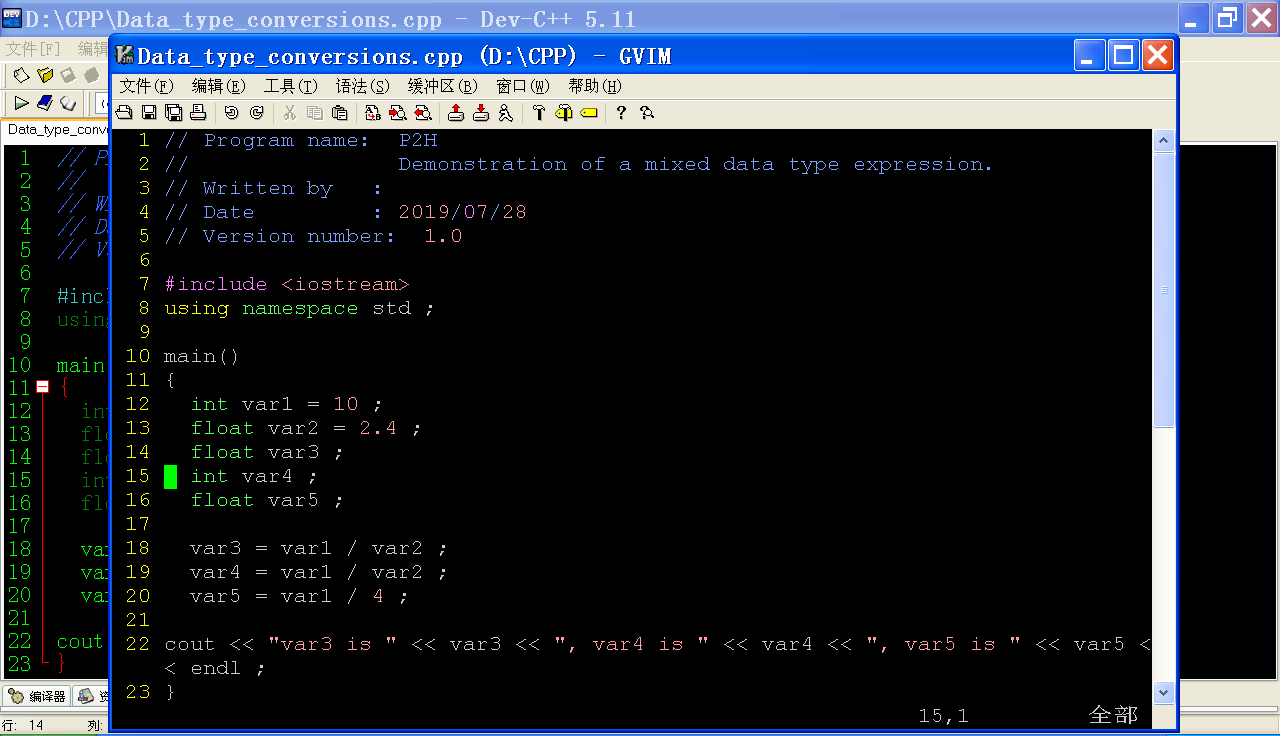Click the Find Next icon in GVIM toolbar

[x=398, y=113]
